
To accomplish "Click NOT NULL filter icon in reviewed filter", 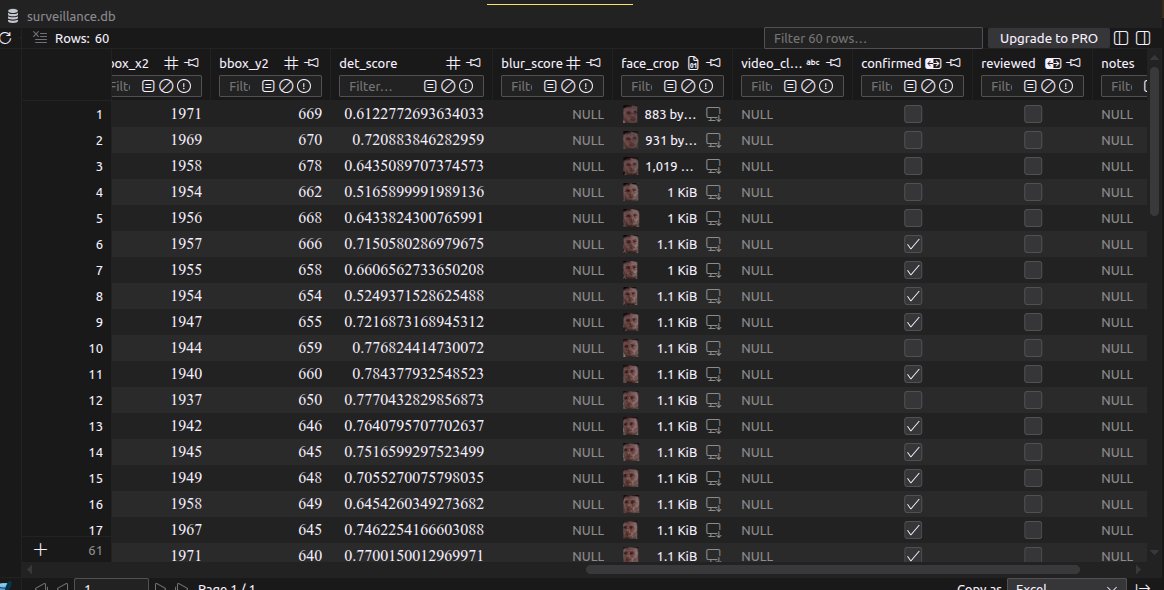I will (1066, 86).
